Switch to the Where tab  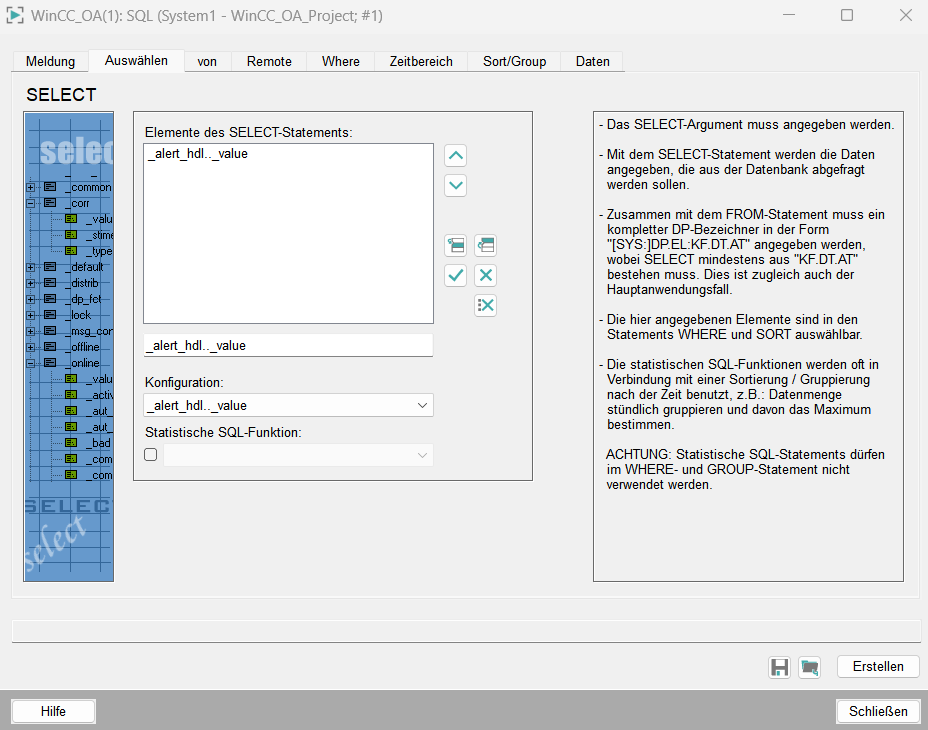coord(340,61)
